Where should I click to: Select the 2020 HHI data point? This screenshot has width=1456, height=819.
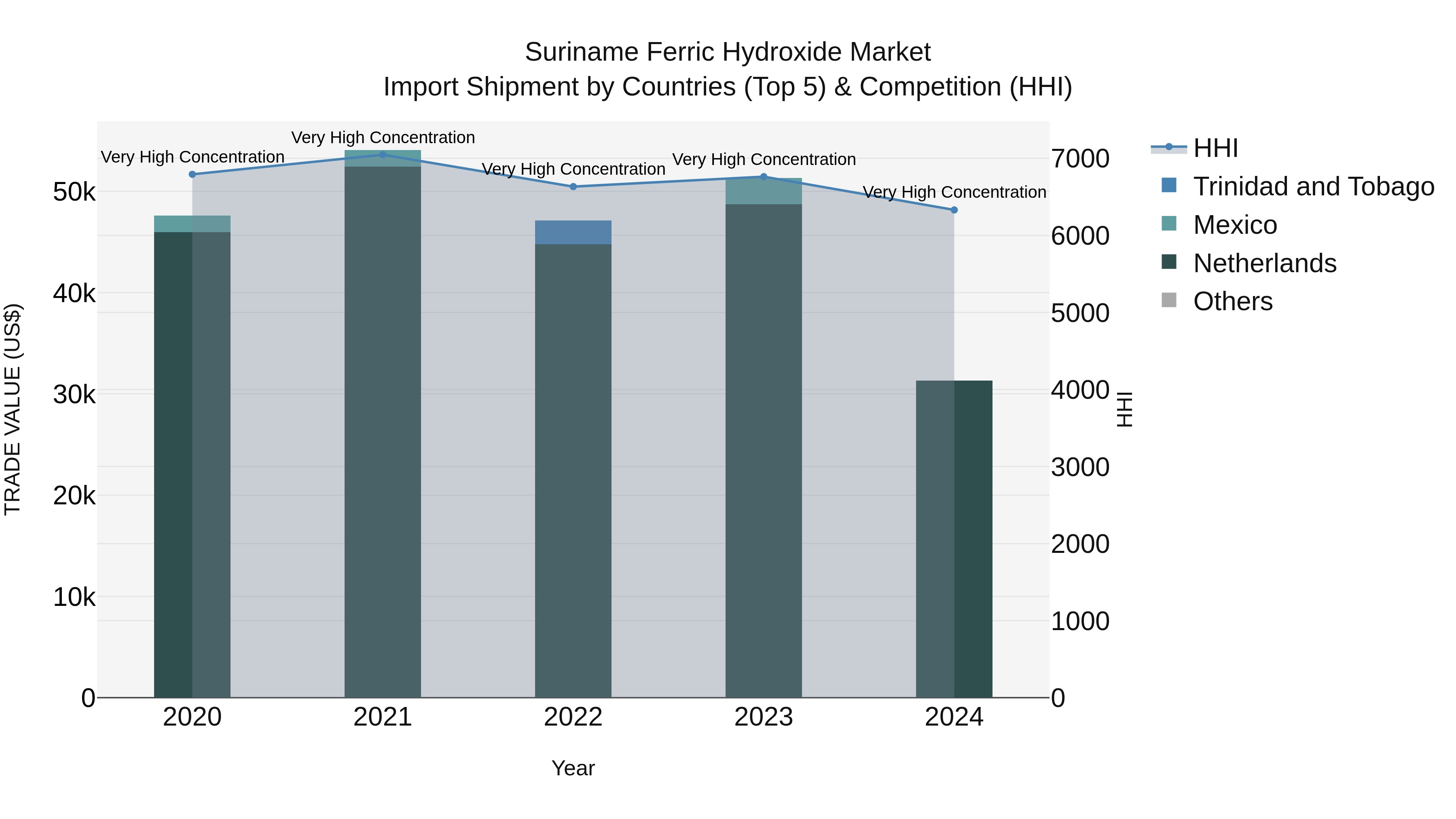[192, 175]
